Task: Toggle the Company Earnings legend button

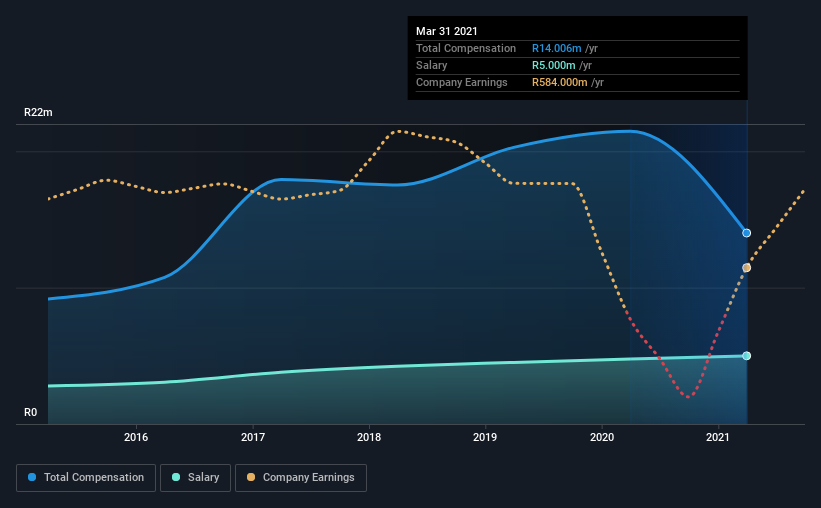Action: 301,478
